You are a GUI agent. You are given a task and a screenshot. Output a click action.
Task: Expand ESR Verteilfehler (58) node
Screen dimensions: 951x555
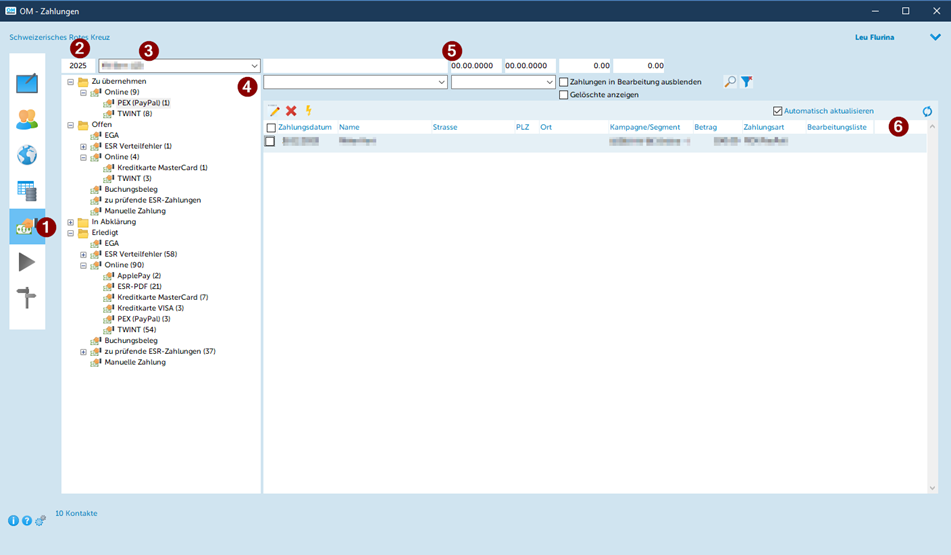(83, 254)
